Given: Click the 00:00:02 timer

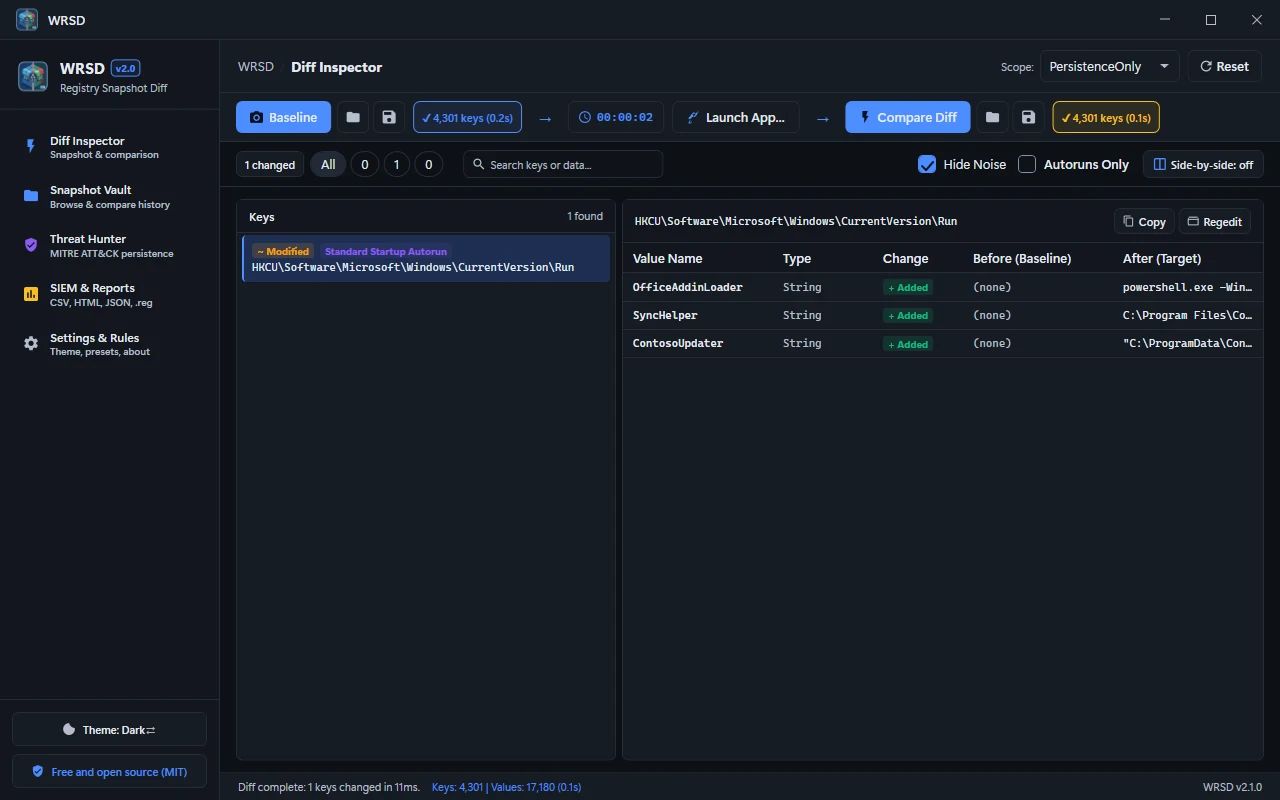Looking at the screenshot, I should [x=616, y=117].
